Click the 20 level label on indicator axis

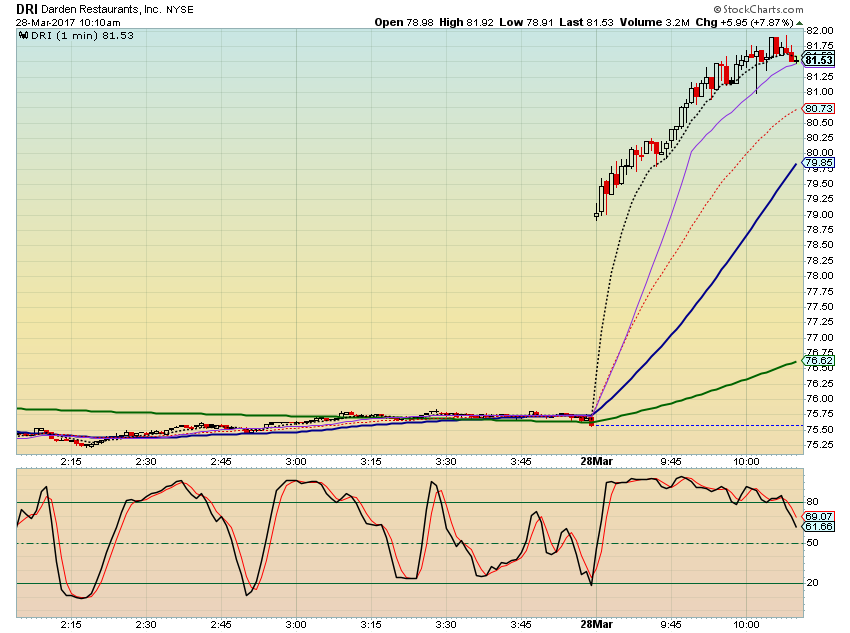point(813,583)
